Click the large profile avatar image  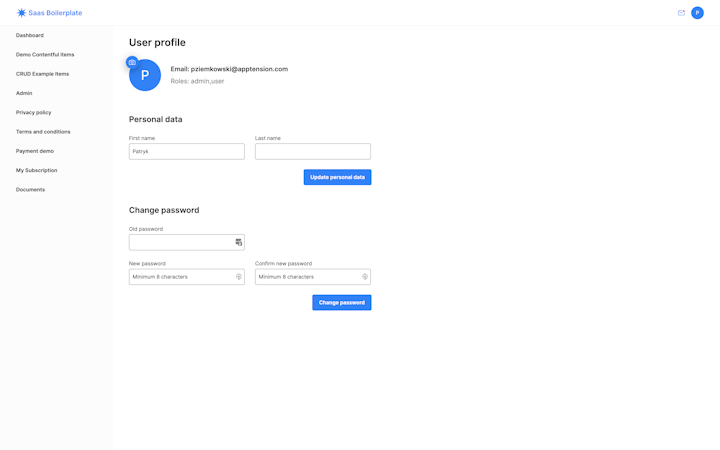pyautogui.click(x=146, y=77)
